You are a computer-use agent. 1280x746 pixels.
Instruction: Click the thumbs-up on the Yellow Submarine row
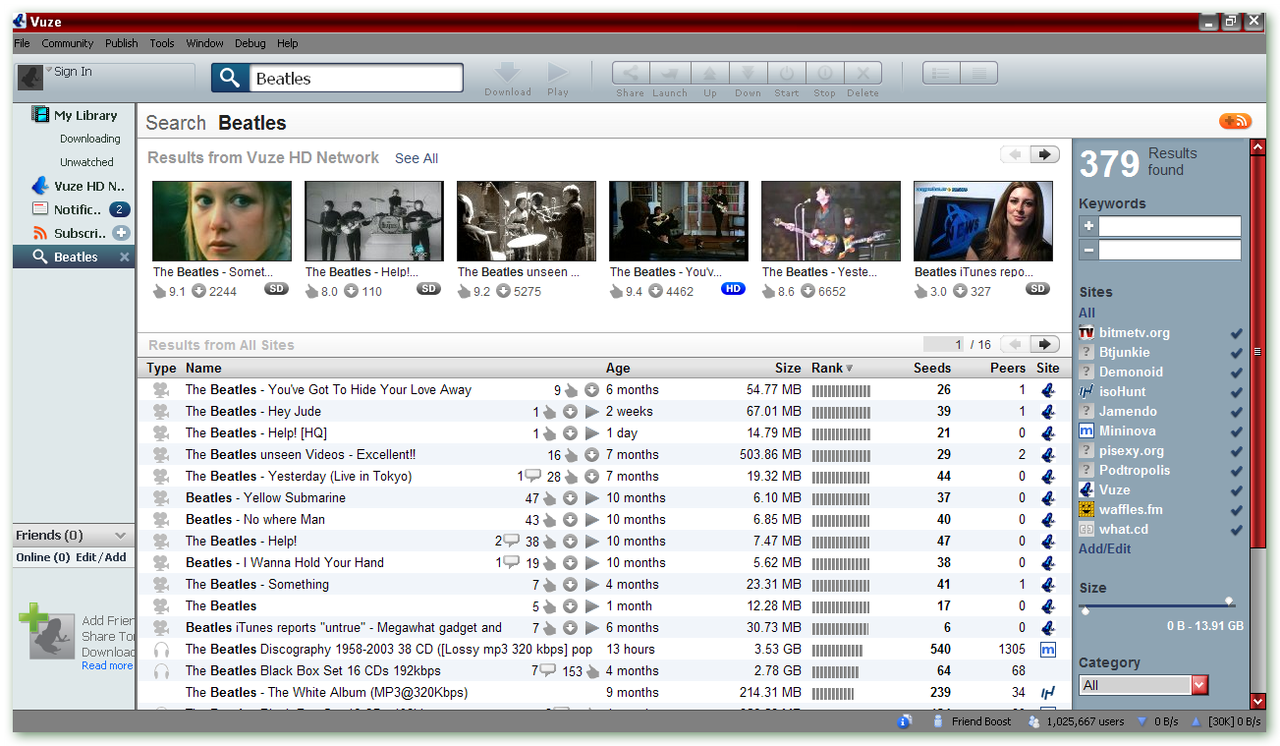549,498
